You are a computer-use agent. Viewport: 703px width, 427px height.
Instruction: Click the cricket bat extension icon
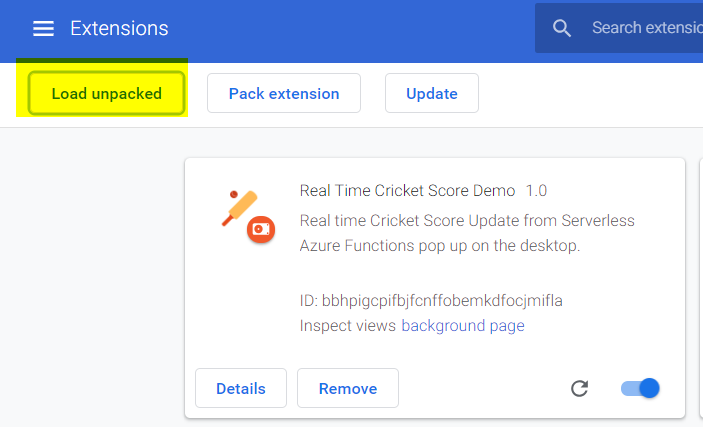click(240, 208)
